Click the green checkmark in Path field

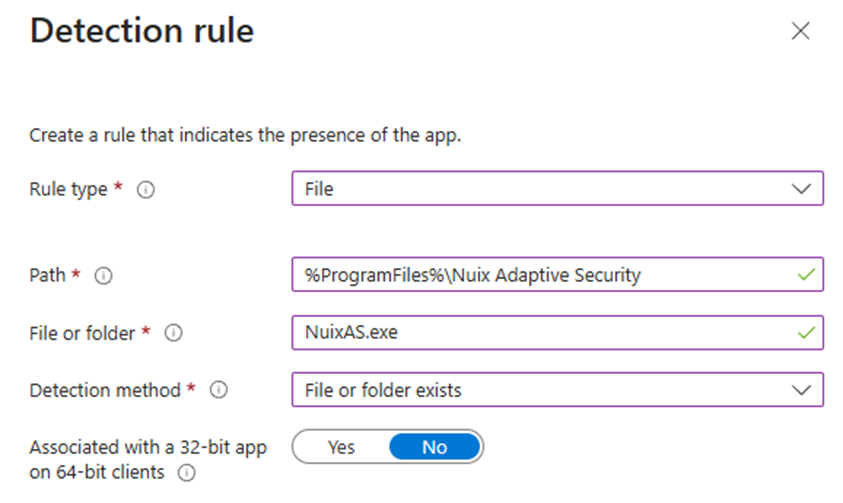(806, 274)
